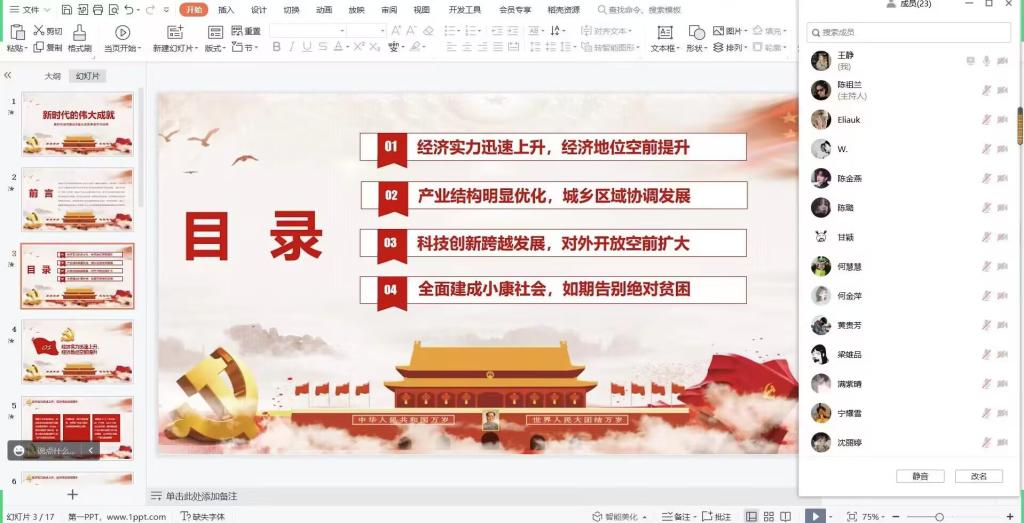Open the font color dropdown arrow
Screen dimensions: 1024x523
(347, 47)
